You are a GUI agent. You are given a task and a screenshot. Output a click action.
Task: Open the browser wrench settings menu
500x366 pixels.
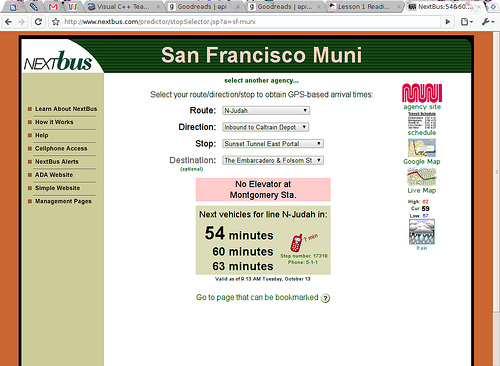point(487,22)
